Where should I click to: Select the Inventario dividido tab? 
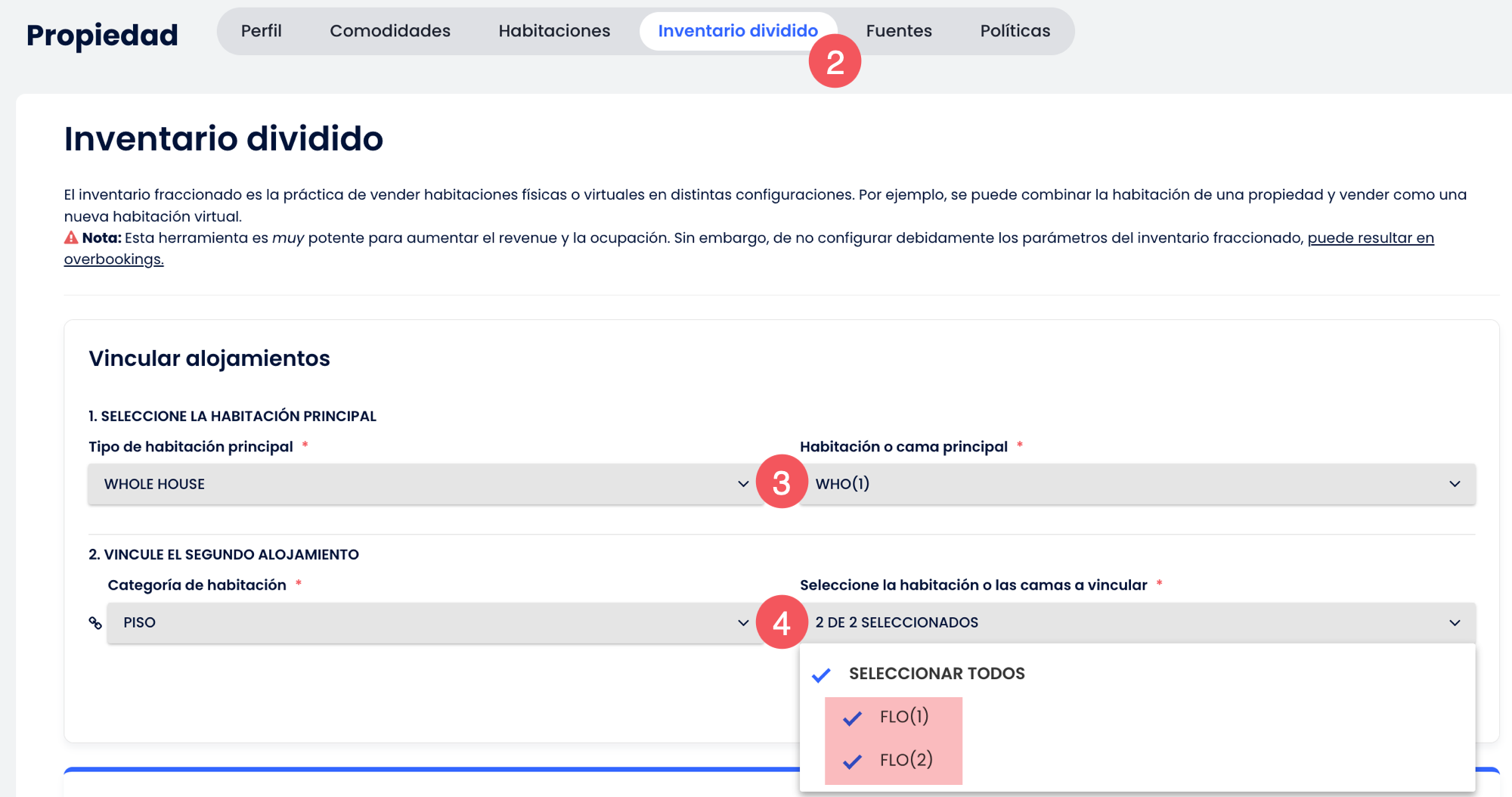pyautogui.click(x=737, y=31)
